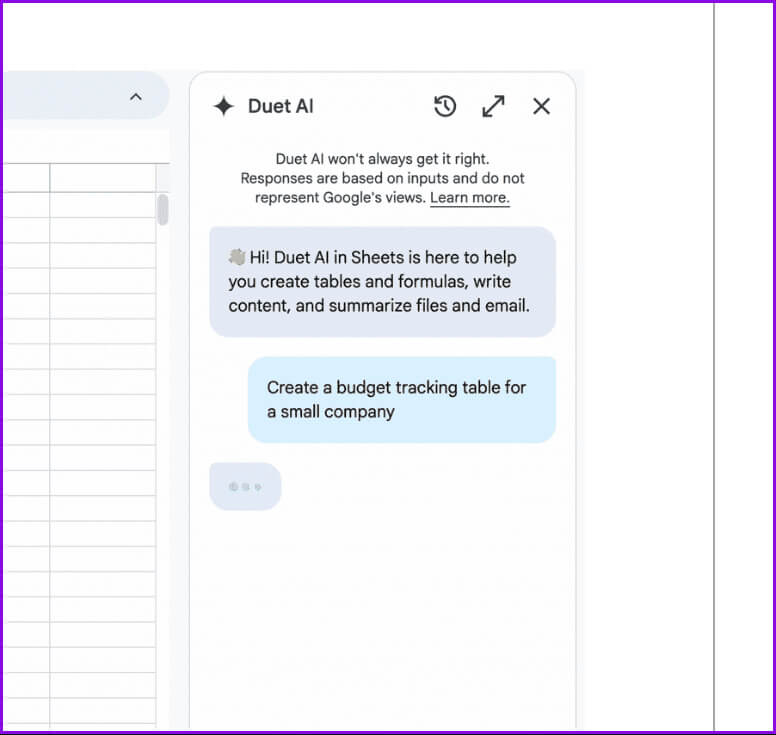Click the Duet AI greeting message bubble

pos(382,282)
